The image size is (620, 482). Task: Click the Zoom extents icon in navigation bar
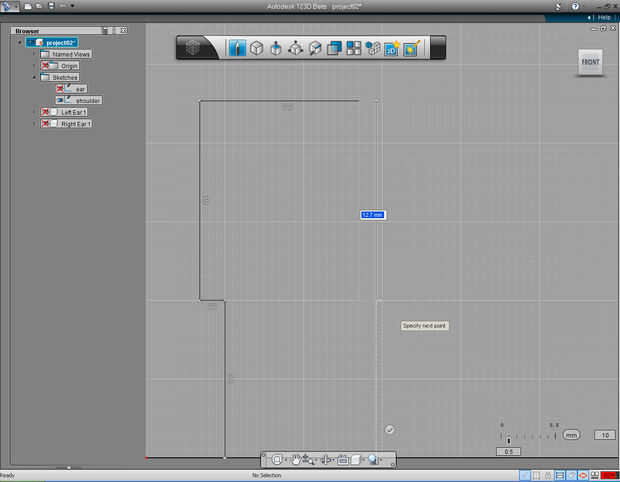[x=277, y=459]
